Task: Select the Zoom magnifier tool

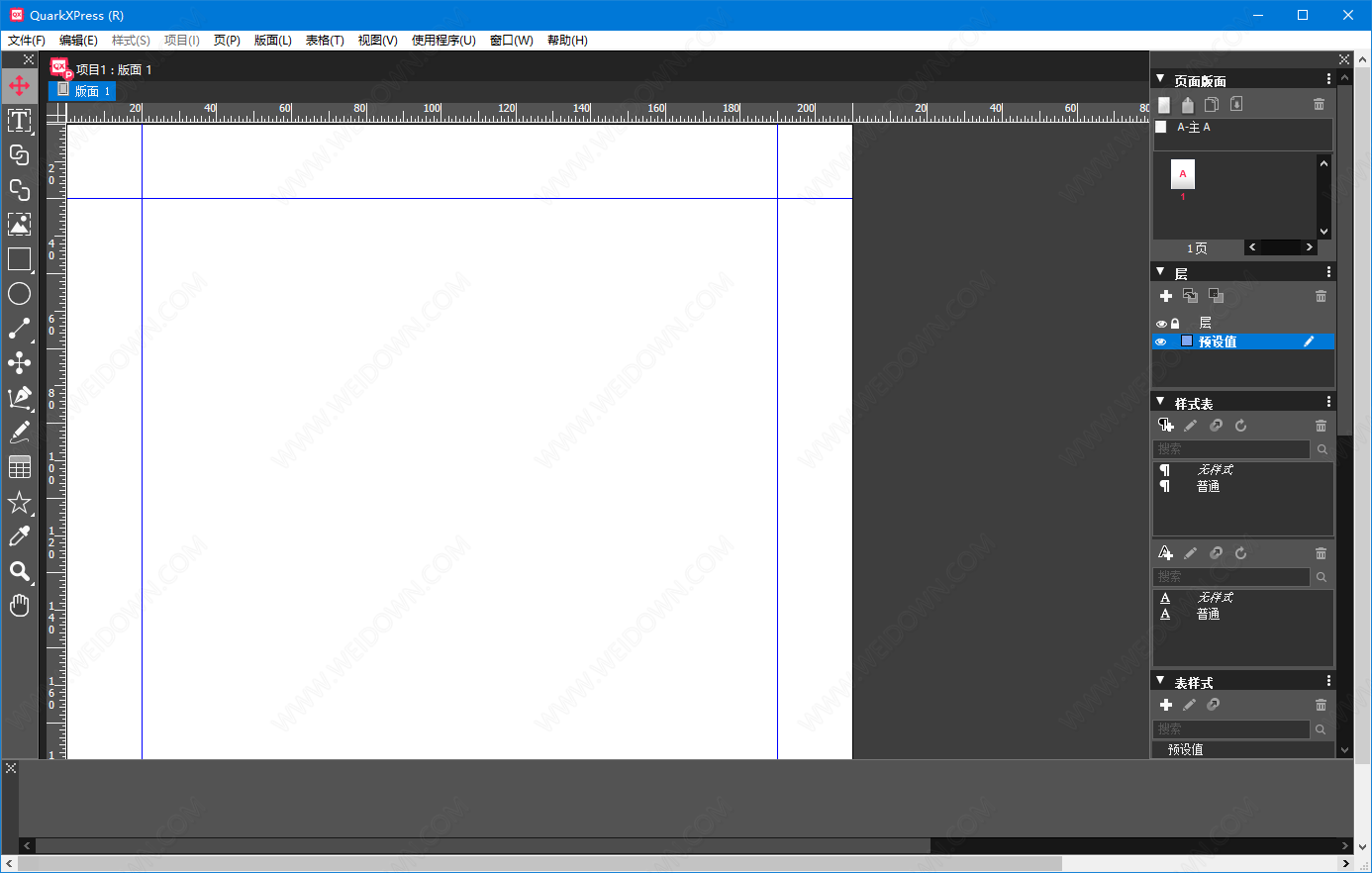Action: coord(19,571)
